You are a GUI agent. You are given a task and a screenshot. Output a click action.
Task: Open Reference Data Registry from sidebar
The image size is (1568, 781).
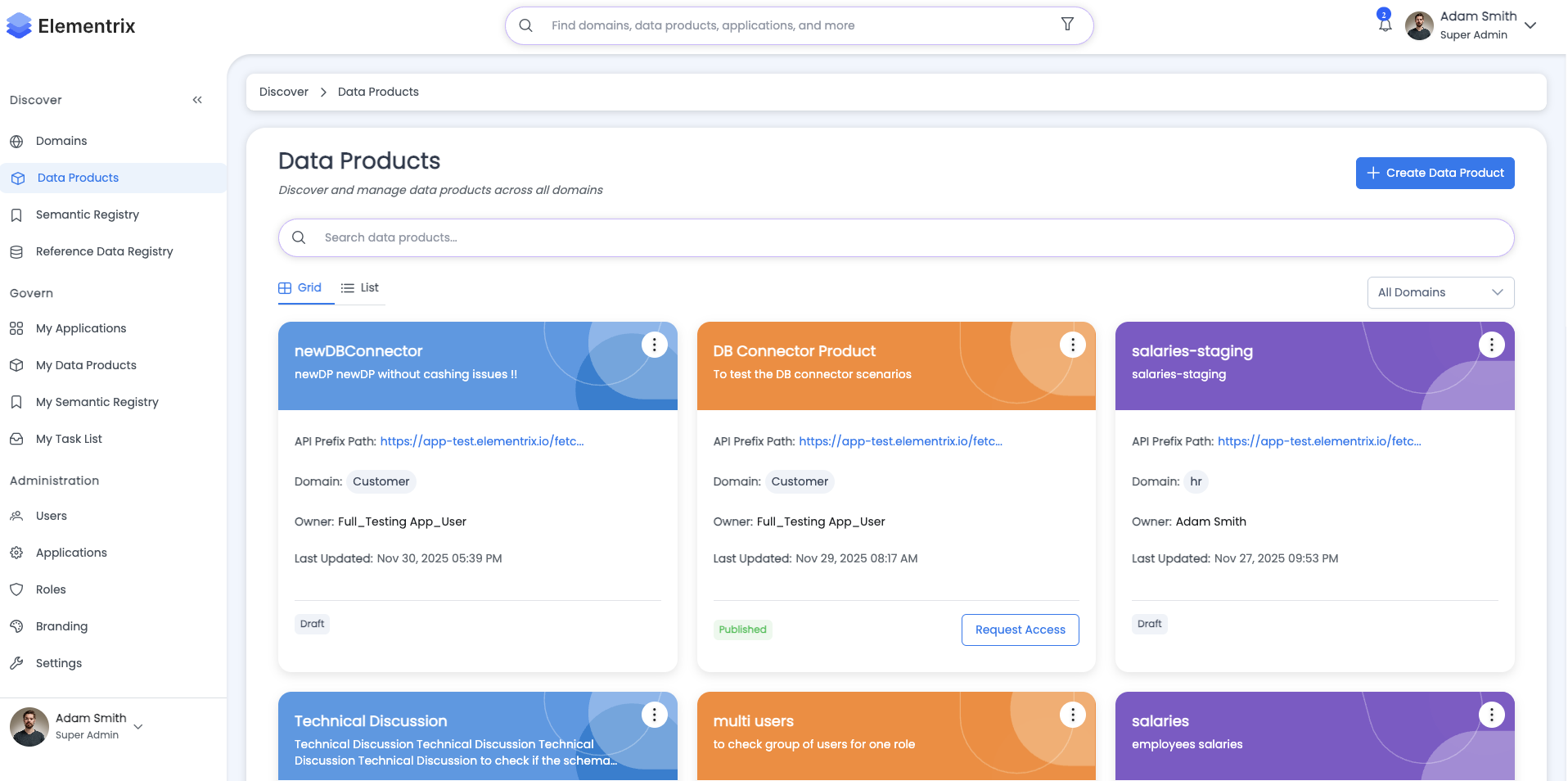pyautogui.click(x=104, y=251)
